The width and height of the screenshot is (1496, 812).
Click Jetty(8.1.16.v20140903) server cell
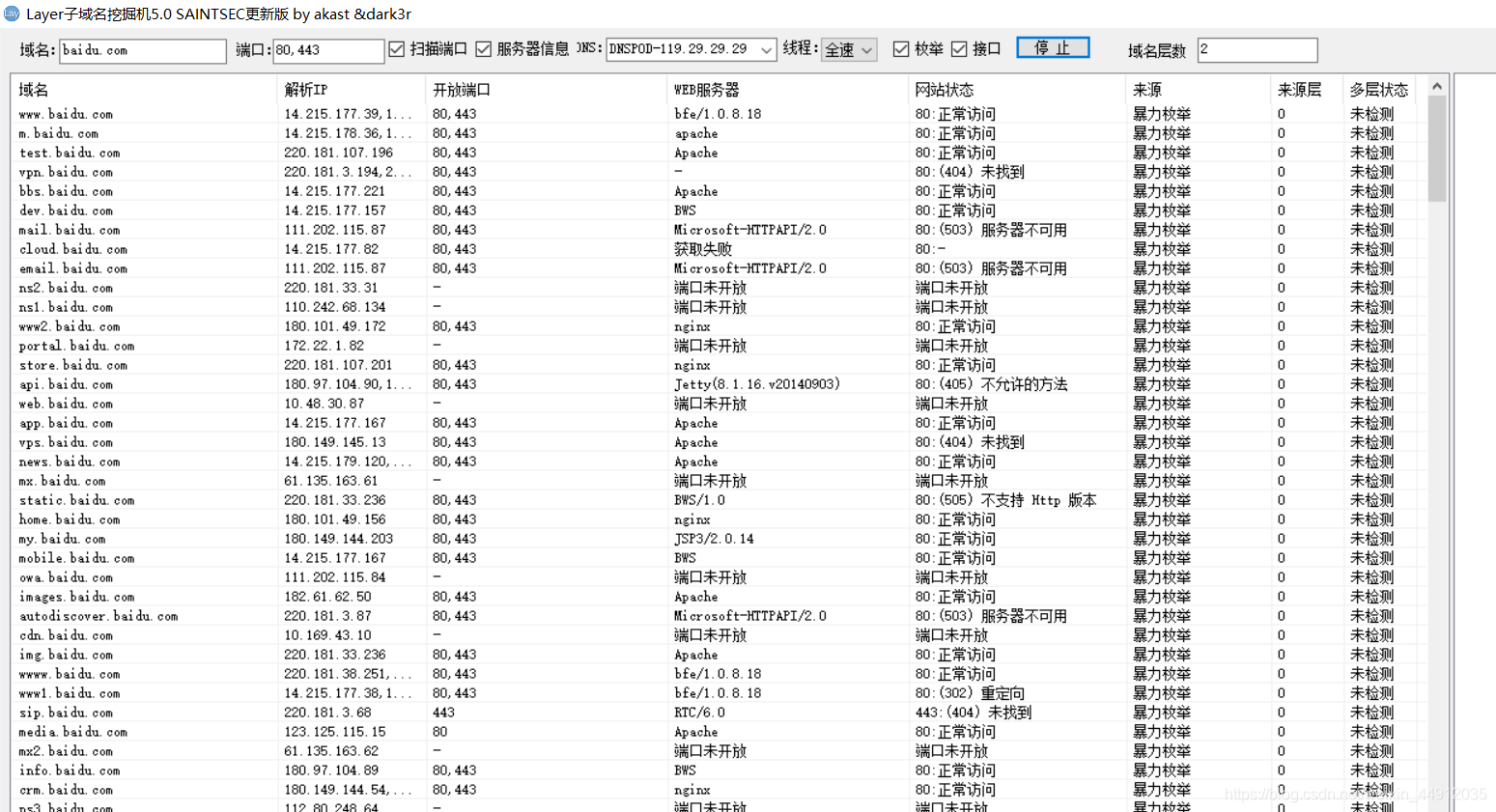pos(757,384)
